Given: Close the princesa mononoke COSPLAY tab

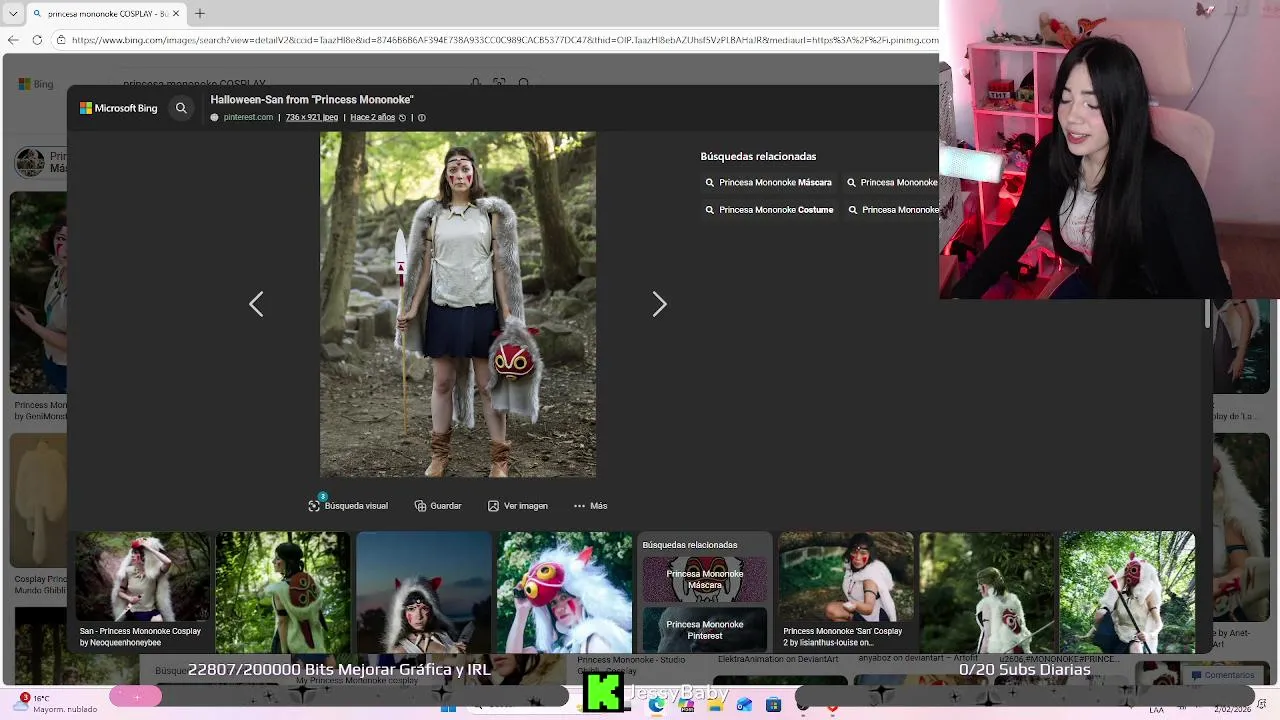Looking at the screenshot, I should tap(176, 14).
